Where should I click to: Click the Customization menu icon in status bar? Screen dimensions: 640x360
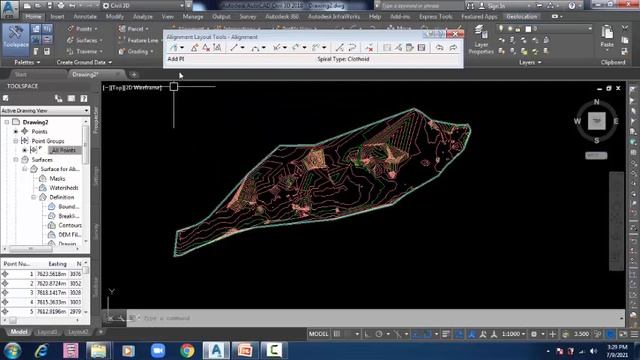[x=634, y=334]
